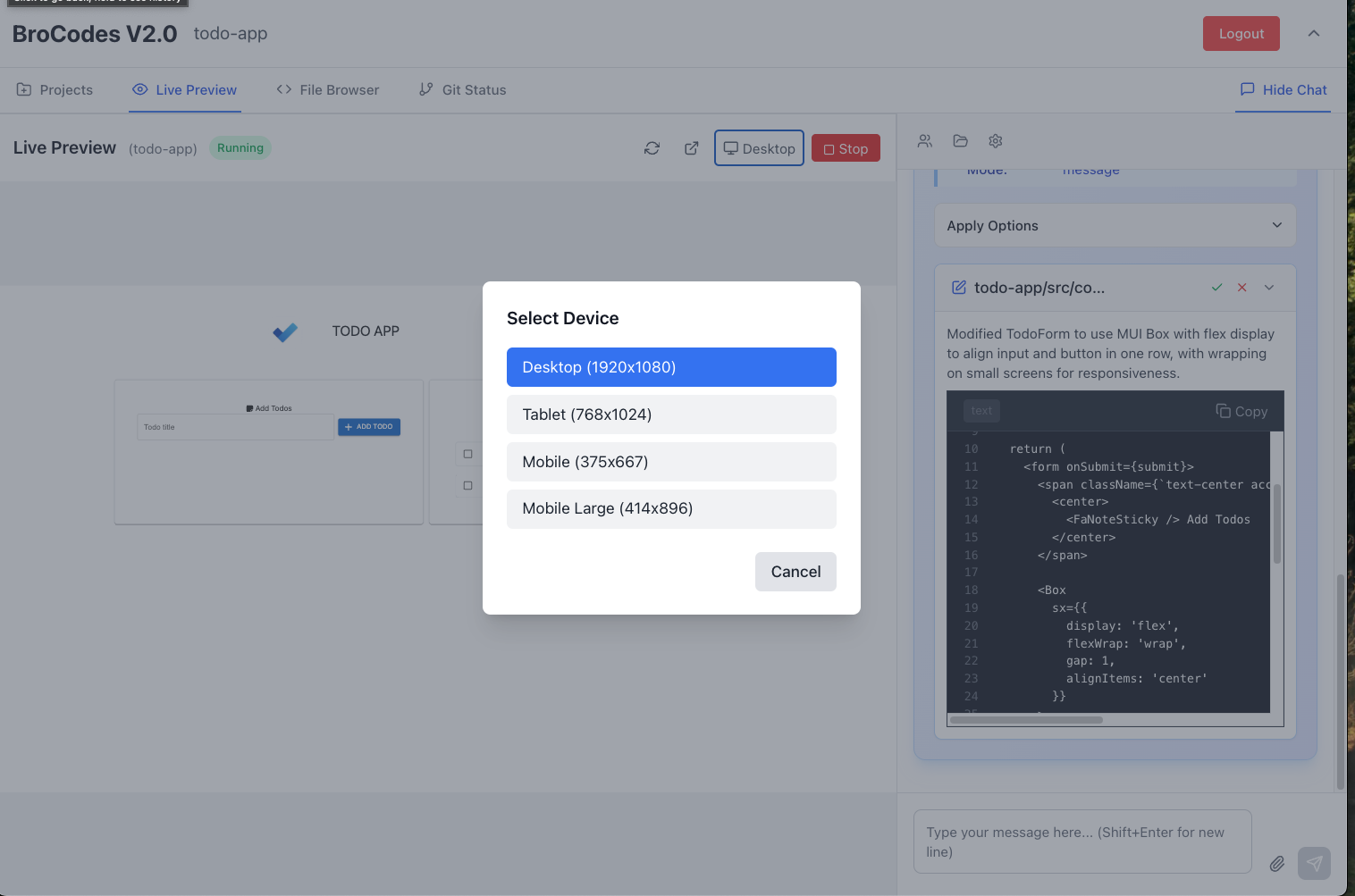
Task: Select Desktop (1920x1080) device option
Action: (x=671, y=367)
